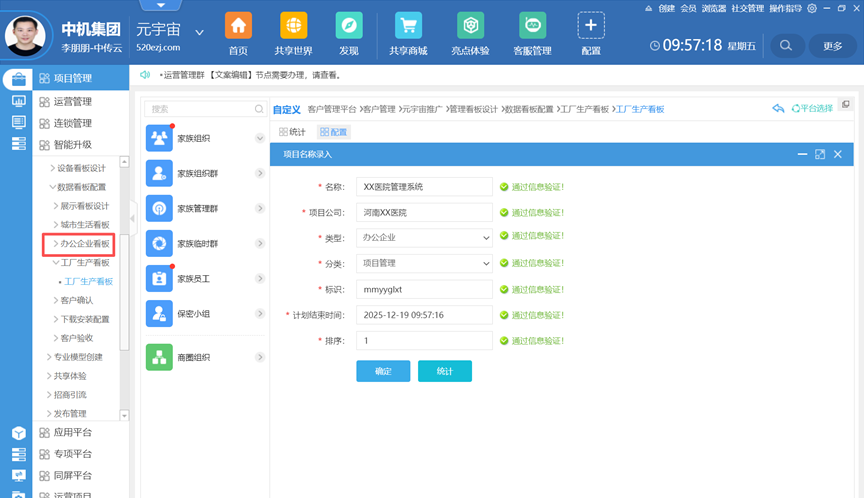Click the 确定 button
Screen dimensions: 864x498
pos(383,371)
